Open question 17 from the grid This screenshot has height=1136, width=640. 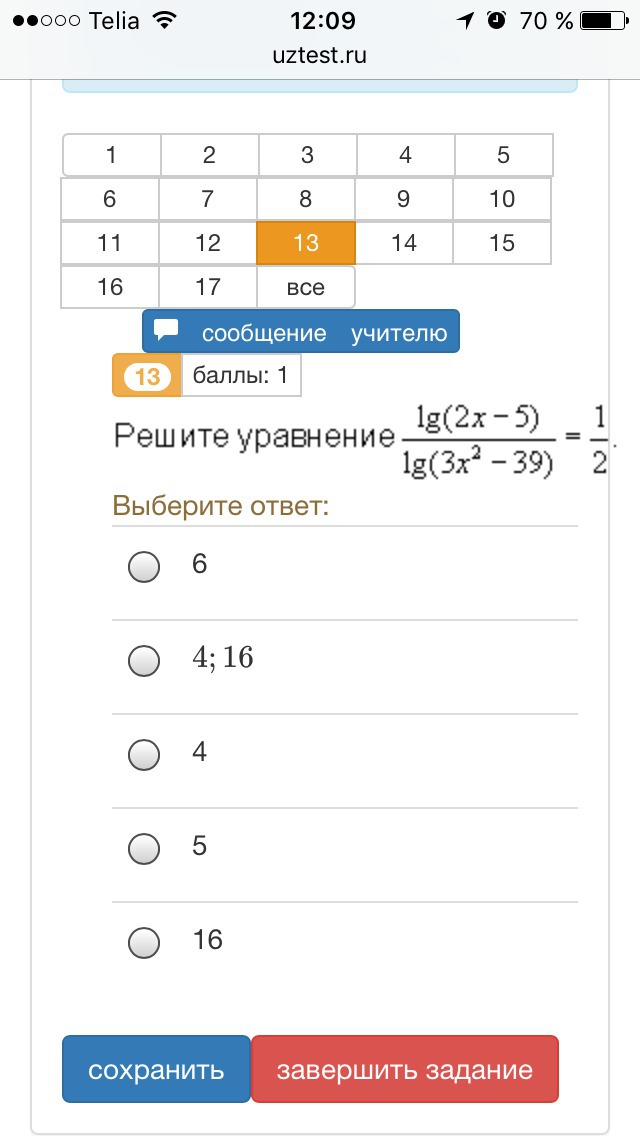(x=207, y=287)
